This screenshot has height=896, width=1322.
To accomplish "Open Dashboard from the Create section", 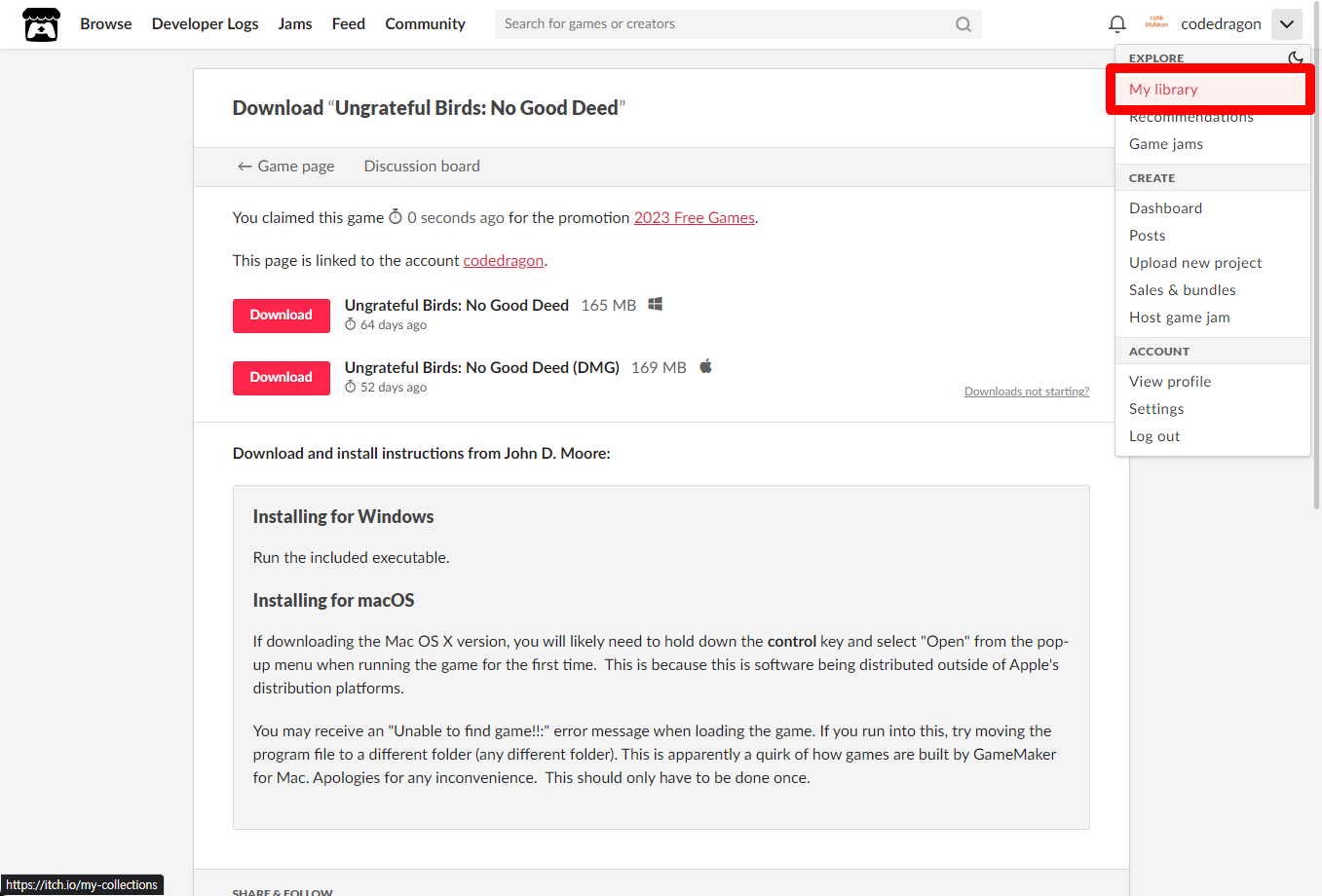I will click(1165, 208).
